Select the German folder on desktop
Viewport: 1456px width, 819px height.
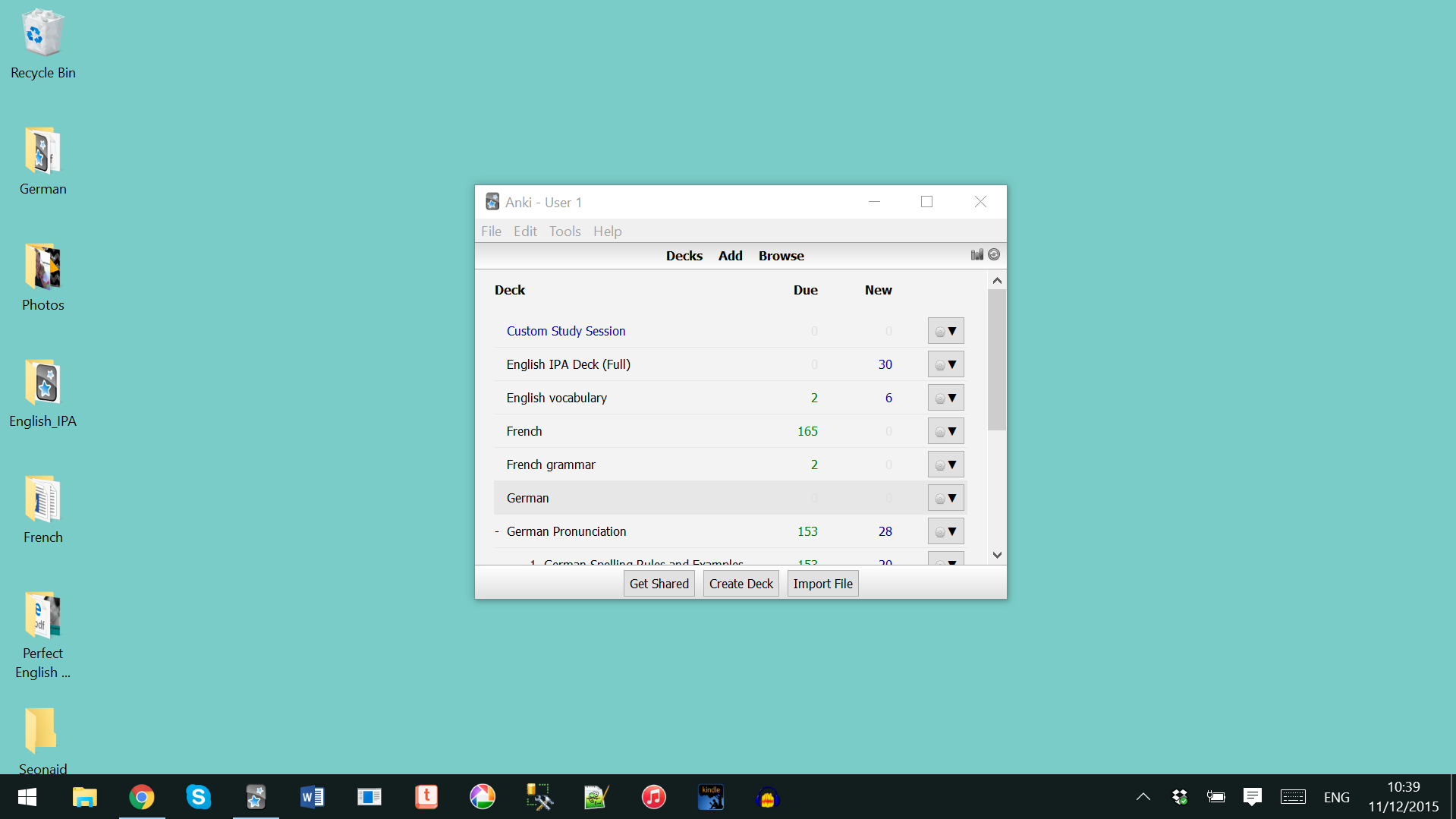43,161
